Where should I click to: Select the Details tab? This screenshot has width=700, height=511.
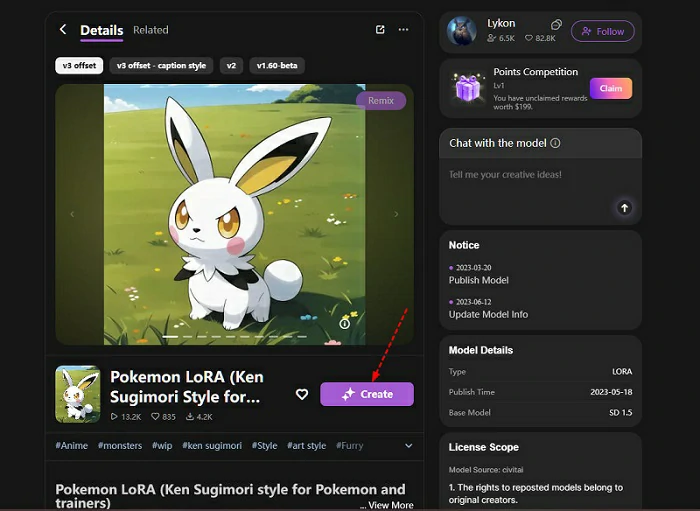(x=101, y=30)
